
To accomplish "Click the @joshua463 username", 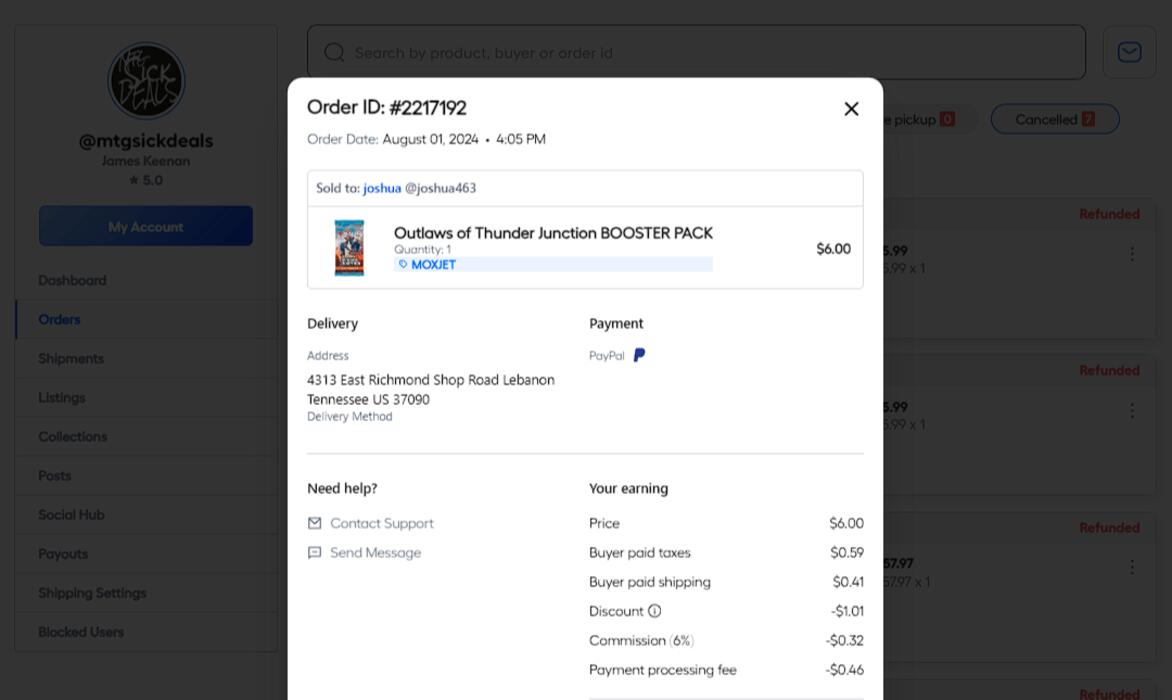I will [440, 188].
